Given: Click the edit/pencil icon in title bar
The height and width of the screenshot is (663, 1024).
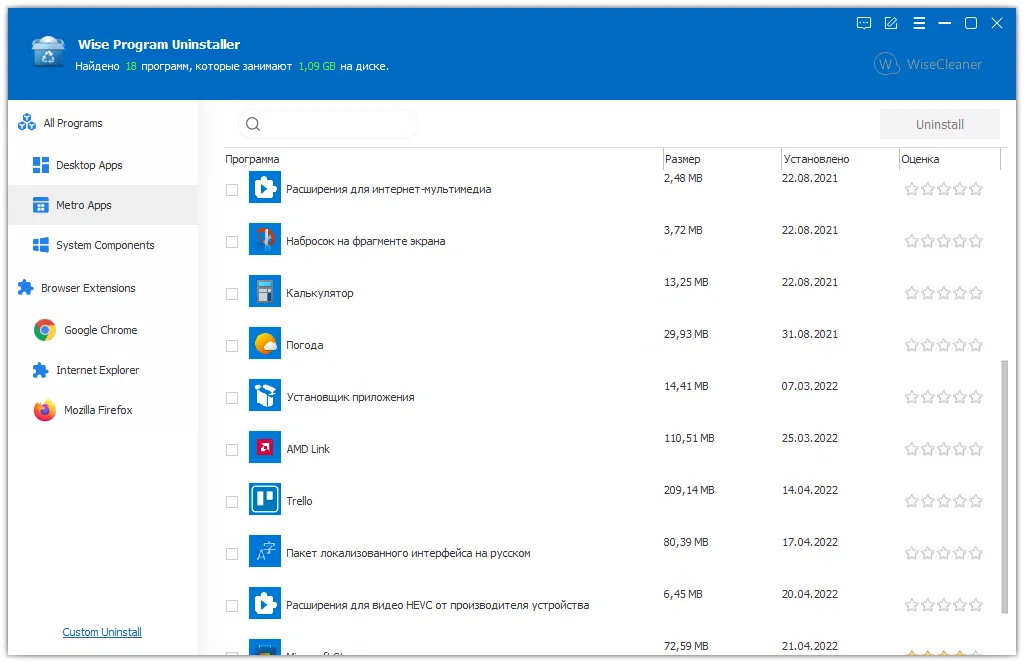Looking at the screenshot, I should (x=891, y=23).
